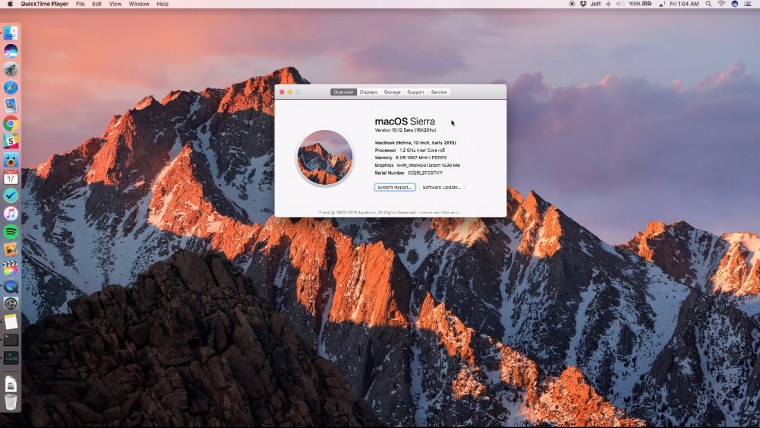
Task: Close the About This Mac window
Action: [x=282, y=92]
